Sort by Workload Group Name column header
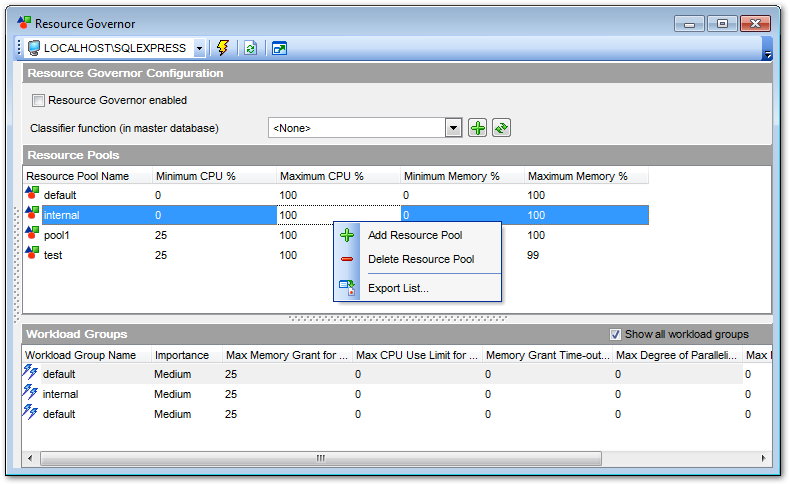This screenshot has height=485, width=790. click(86, 355)
